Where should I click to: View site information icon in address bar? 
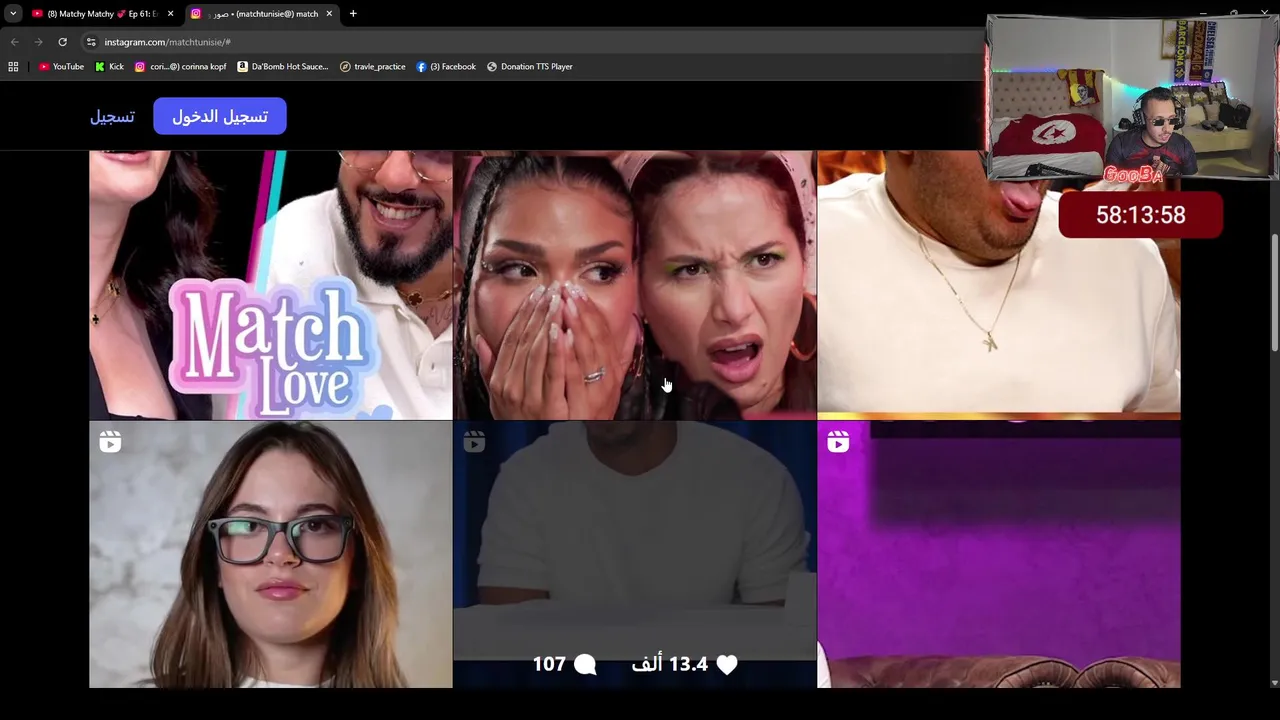(90, 42)
